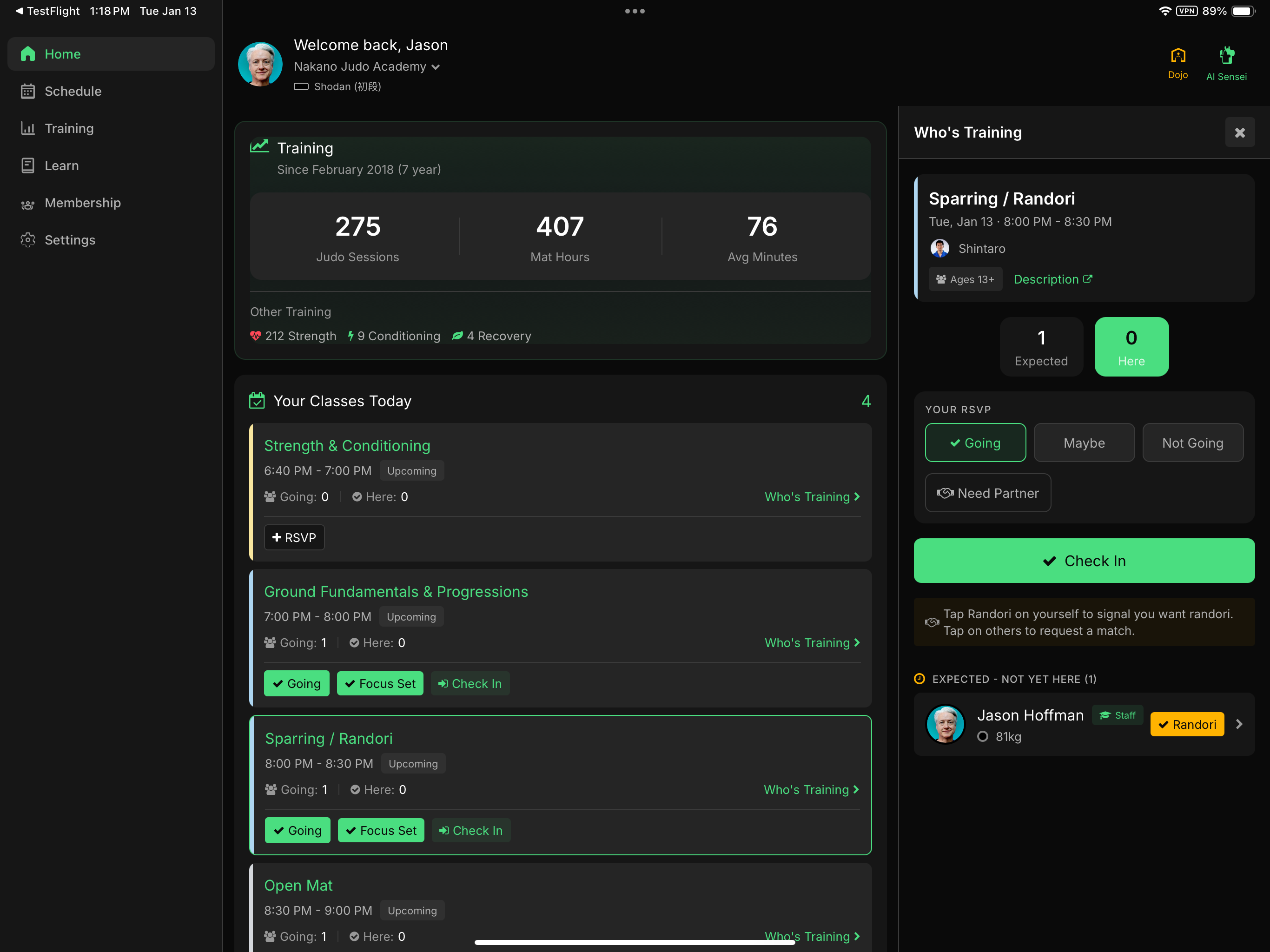Viewport: 1270px width, 952px height.
Task: Click the Schedule calendar icon
Action: [27, 91]
